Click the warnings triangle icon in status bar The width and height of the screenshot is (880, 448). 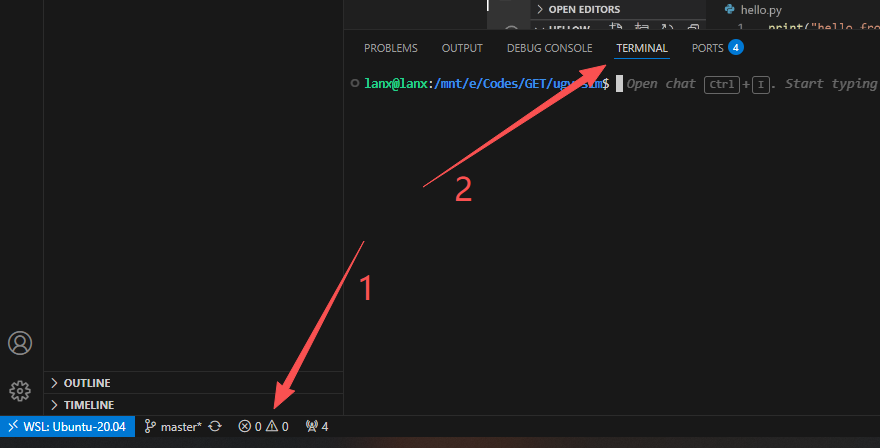(272, 427)
